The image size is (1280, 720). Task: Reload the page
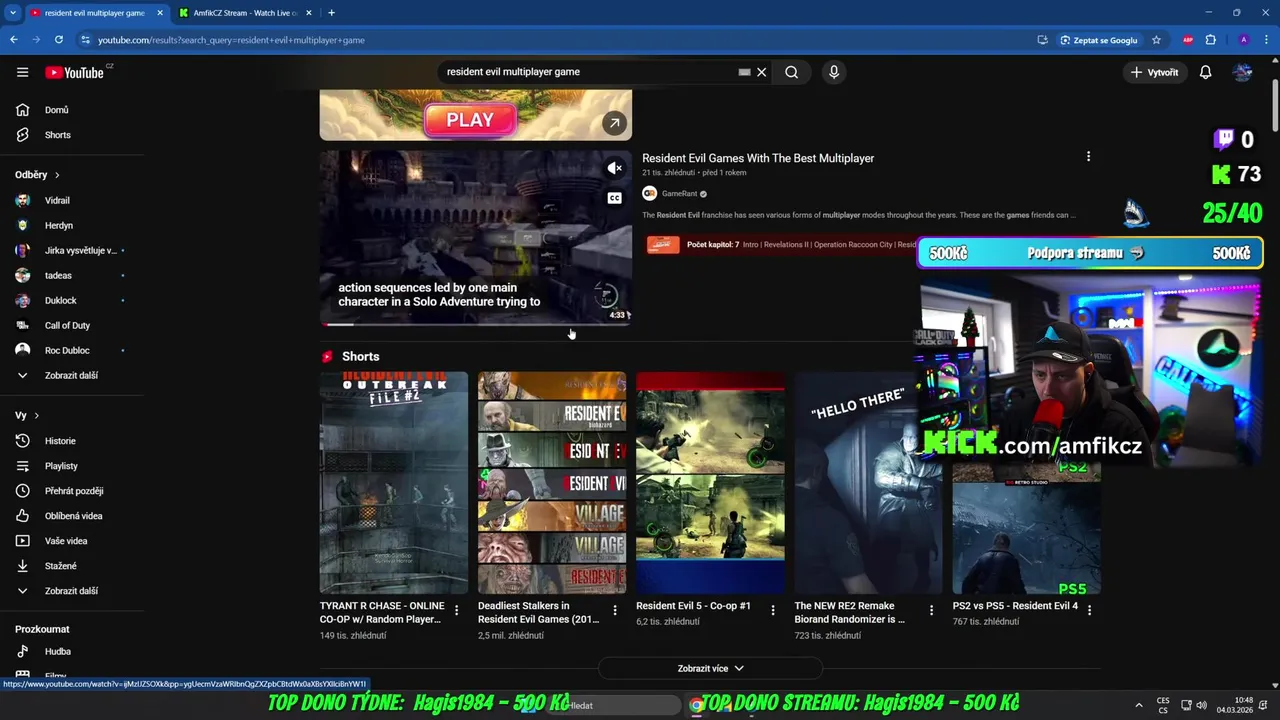click(x=59, y=40)
